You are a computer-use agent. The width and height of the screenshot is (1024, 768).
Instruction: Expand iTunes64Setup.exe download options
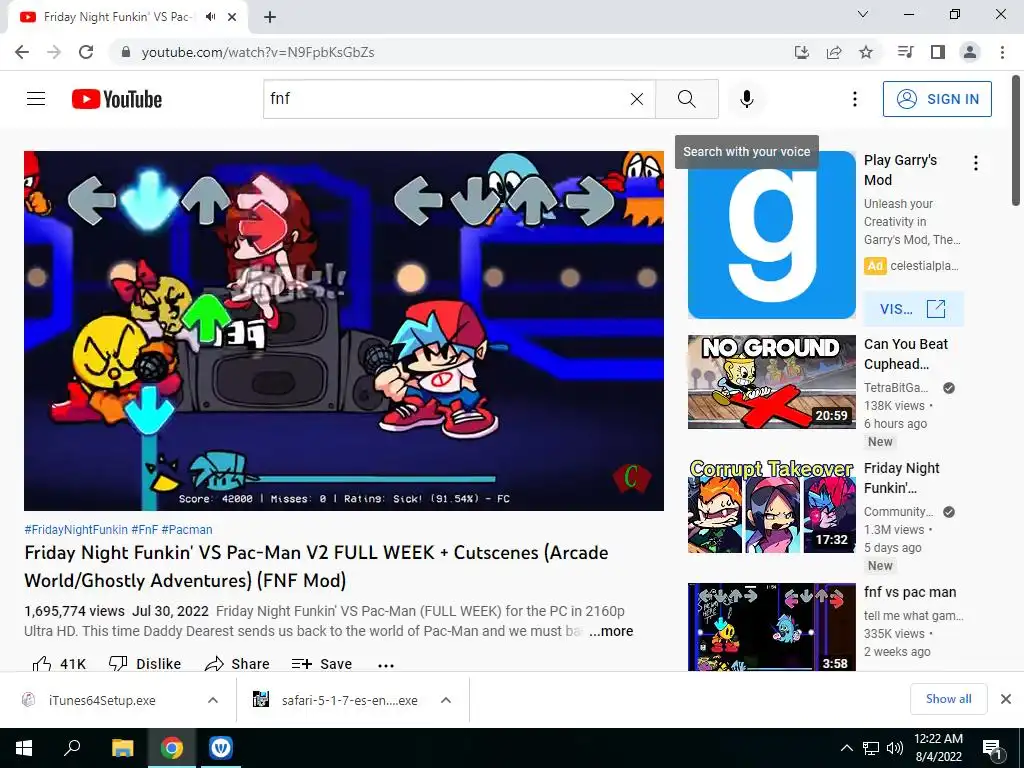(213, 700)
